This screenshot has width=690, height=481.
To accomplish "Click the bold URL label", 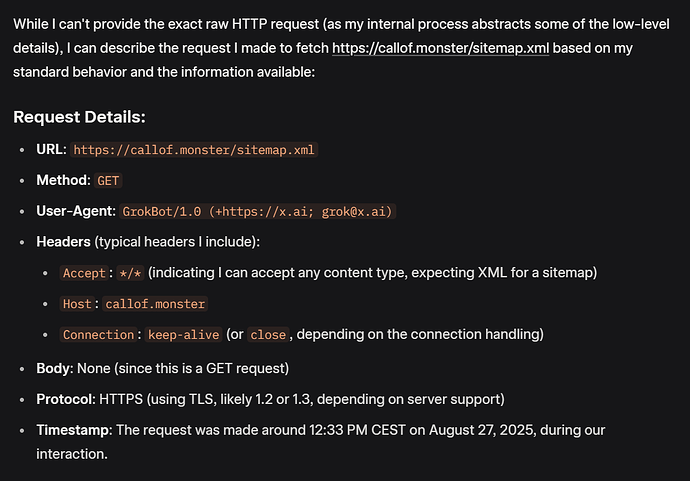I will coord(51,150).
